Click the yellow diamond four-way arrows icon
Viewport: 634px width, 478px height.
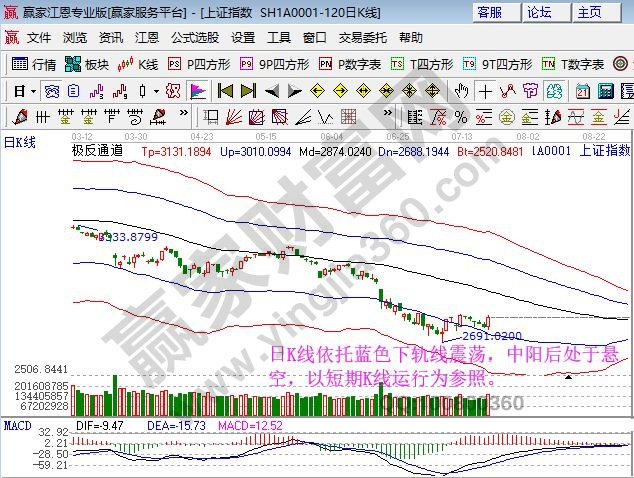point(409,91)
